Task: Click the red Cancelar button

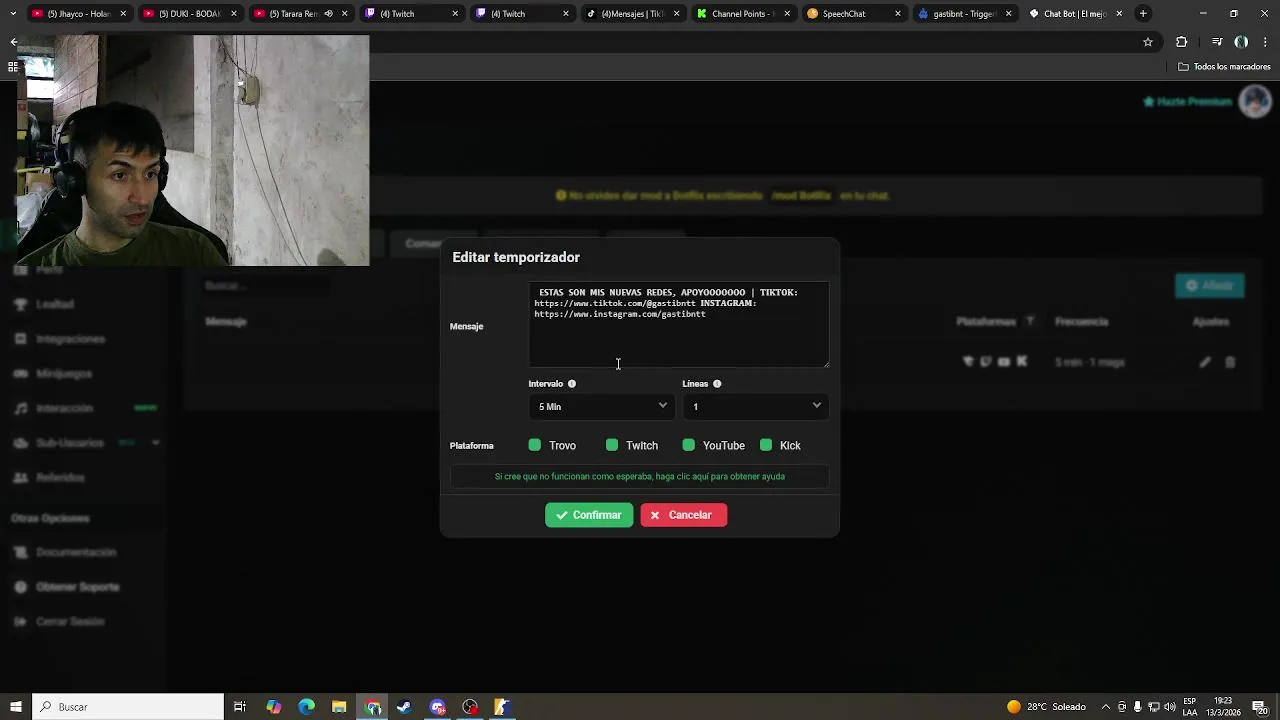Action: 684,515
